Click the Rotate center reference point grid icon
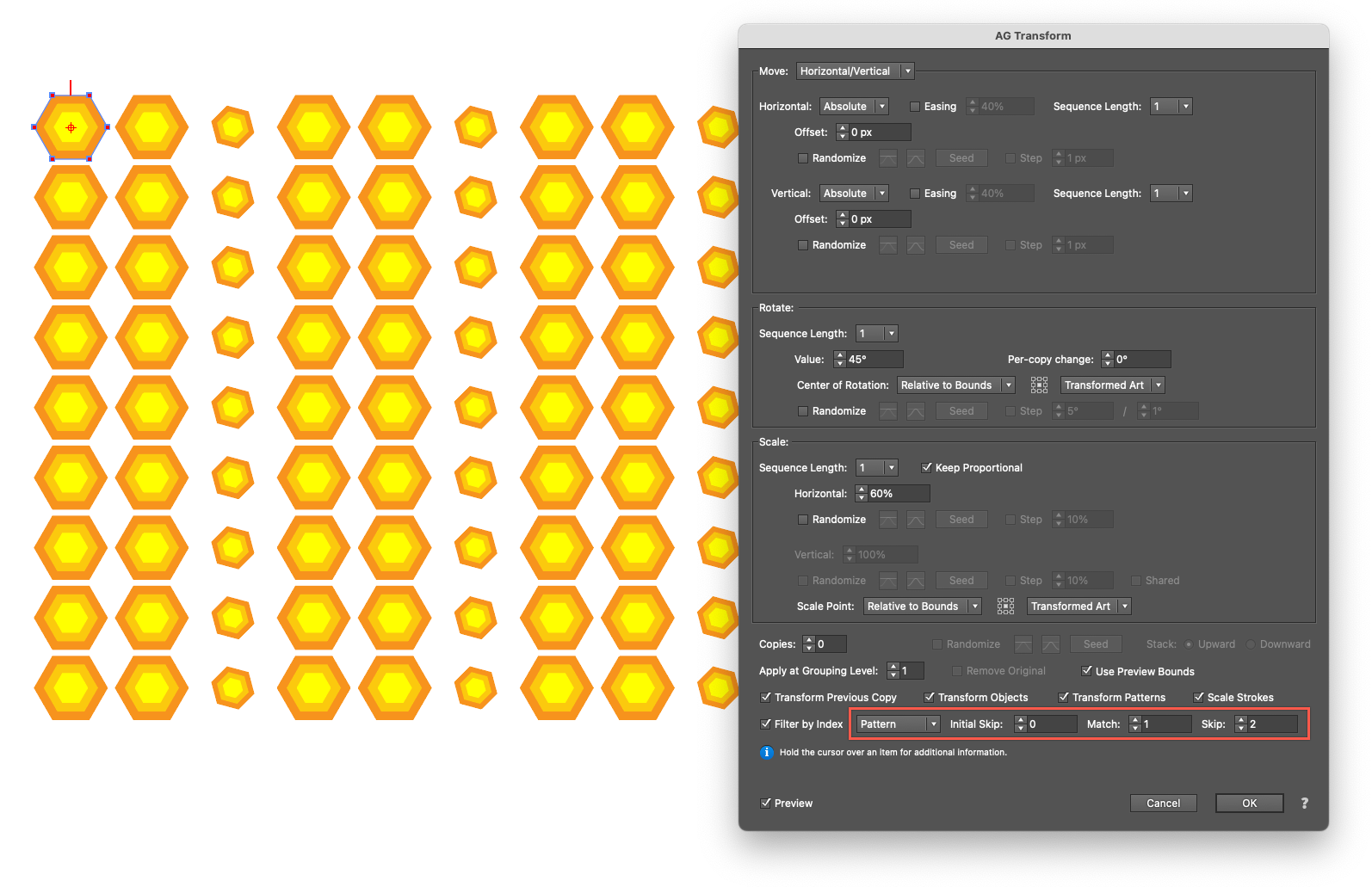The width and height of the screenshot is (1372, 887). coord(1039,385)
